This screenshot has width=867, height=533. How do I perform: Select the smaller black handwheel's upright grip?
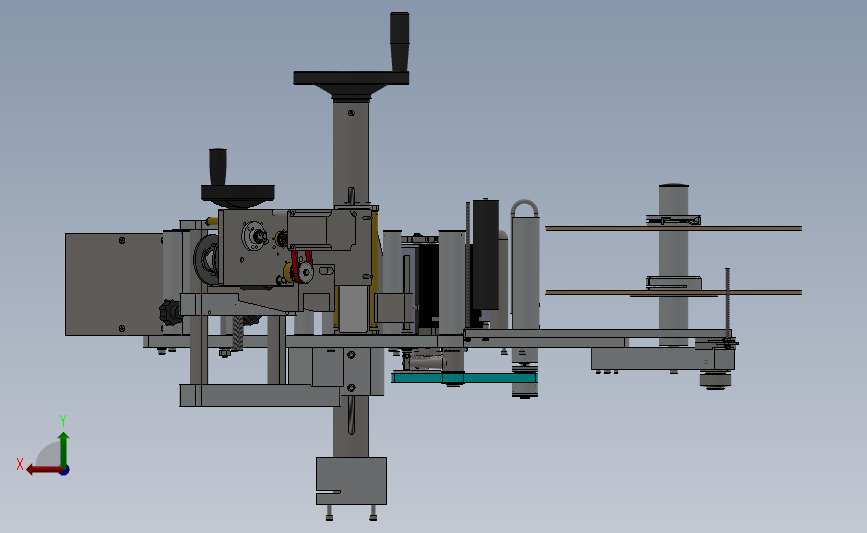(x=218, y=166)
